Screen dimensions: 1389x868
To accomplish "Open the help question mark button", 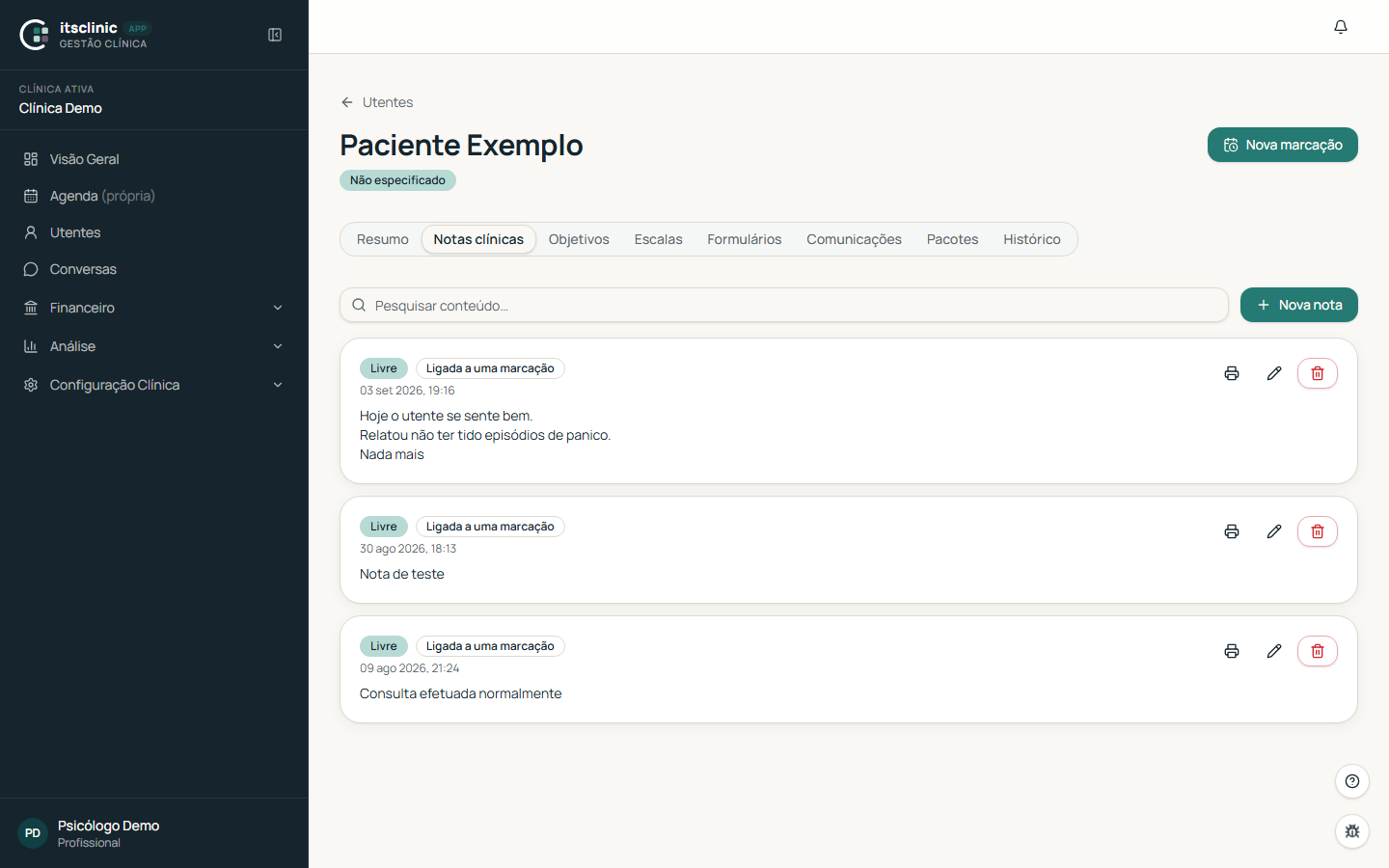I will [1352, 781].
